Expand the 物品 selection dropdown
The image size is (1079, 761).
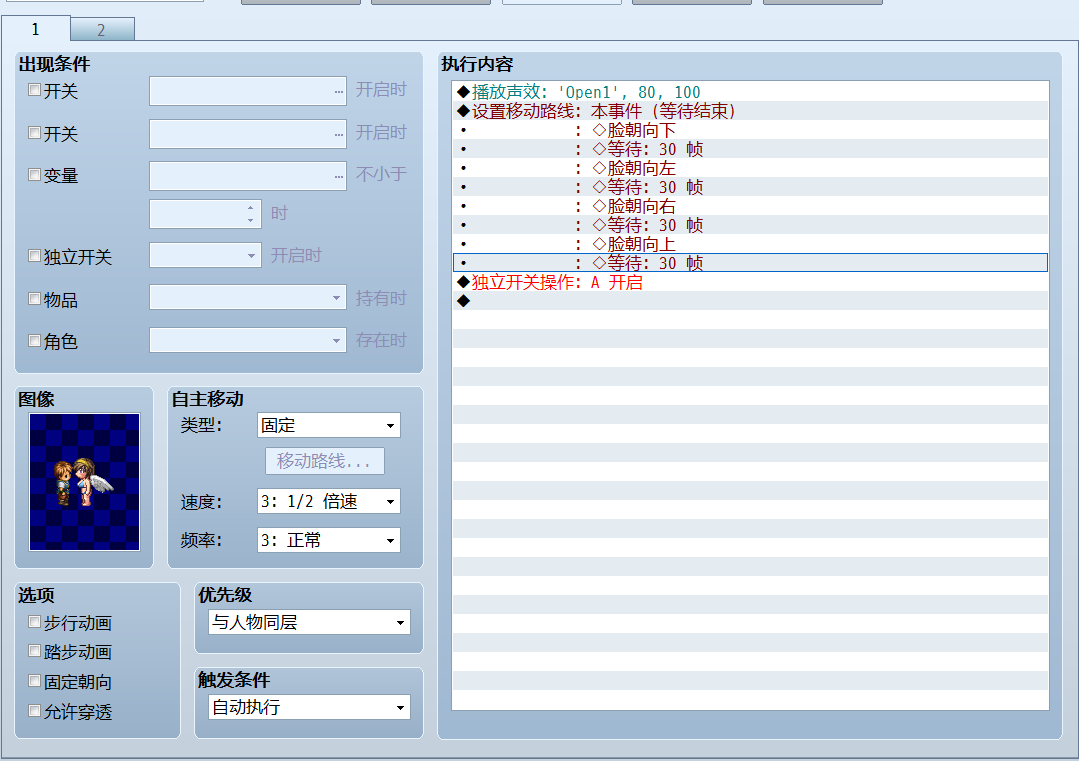point(248,298)
